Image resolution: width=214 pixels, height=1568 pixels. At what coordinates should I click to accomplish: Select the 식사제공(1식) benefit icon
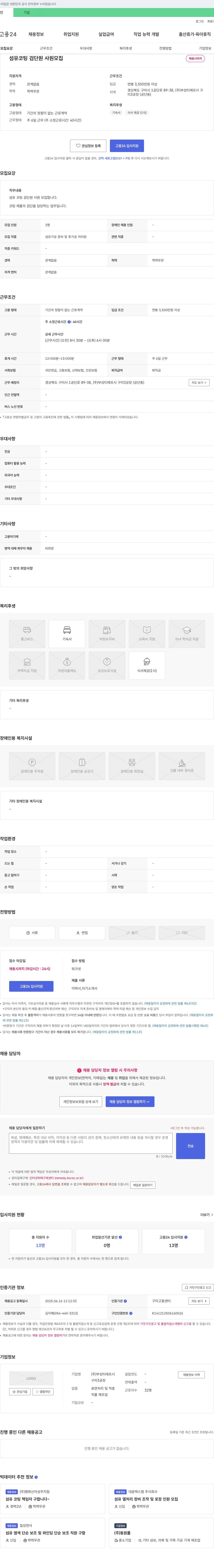coord(147,665)
